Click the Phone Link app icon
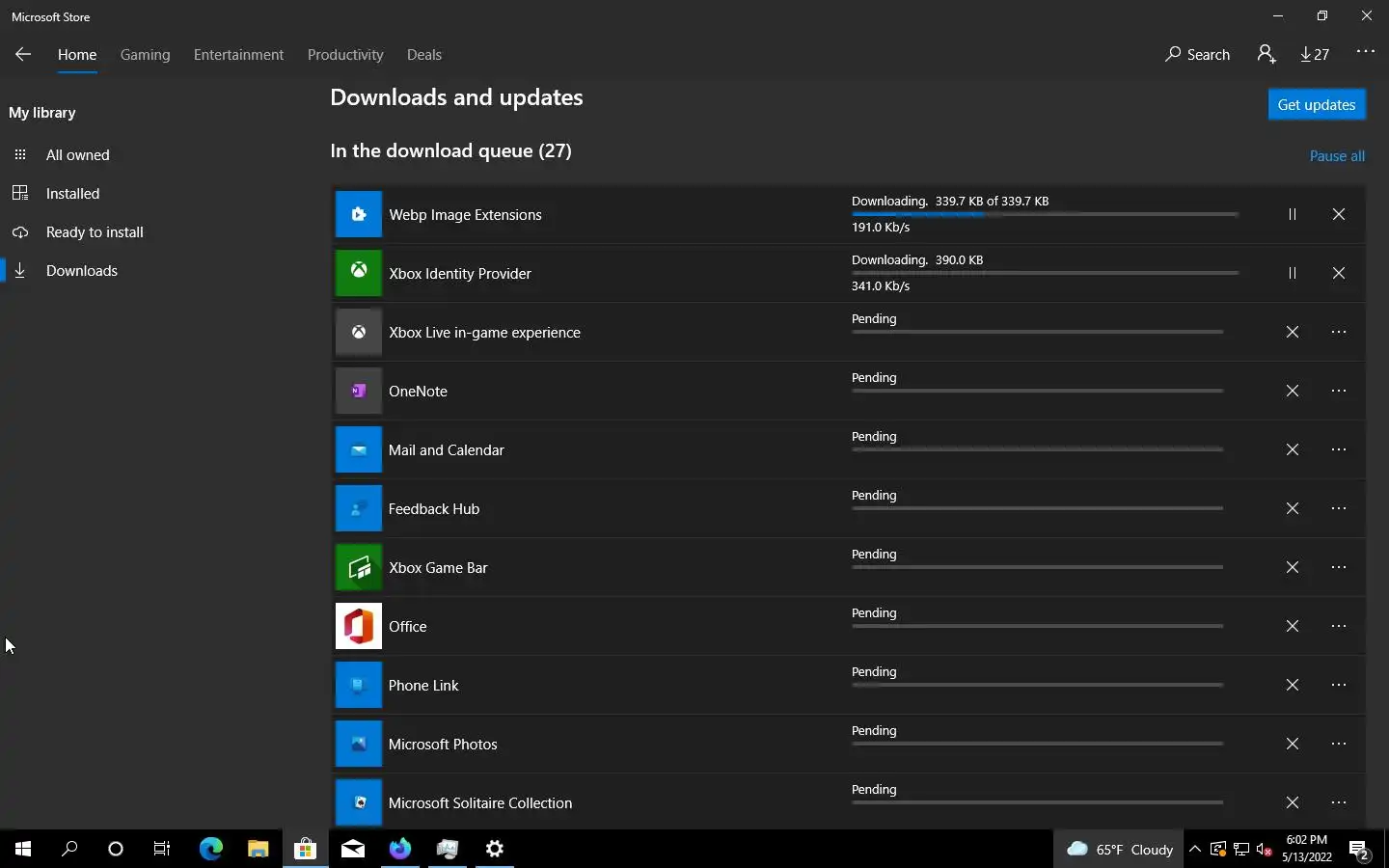1389x868 pixels. click(359, 685)
